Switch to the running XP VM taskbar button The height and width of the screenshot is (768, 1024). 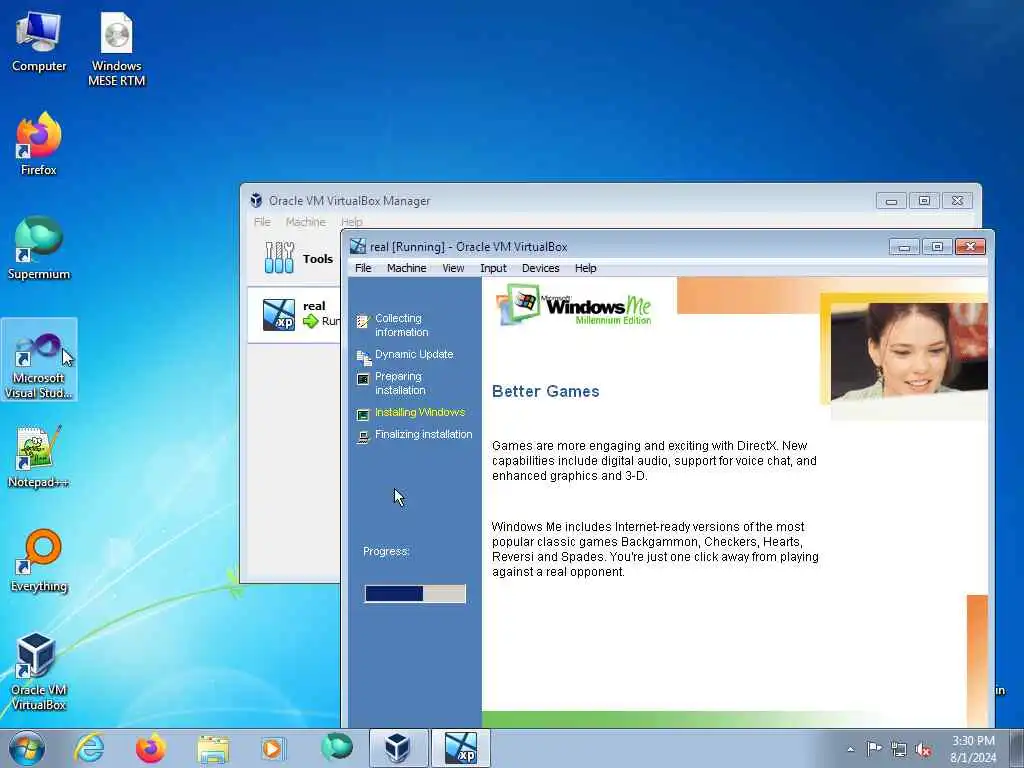[x=460, y=748]
